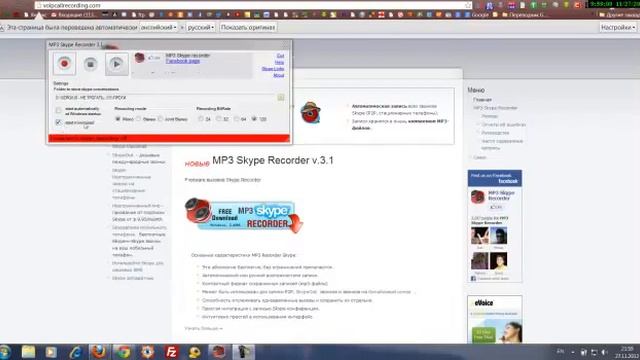Click the Like button in the recorder window
Viewport: 640px width, 360px height.
tap(154, 58)
